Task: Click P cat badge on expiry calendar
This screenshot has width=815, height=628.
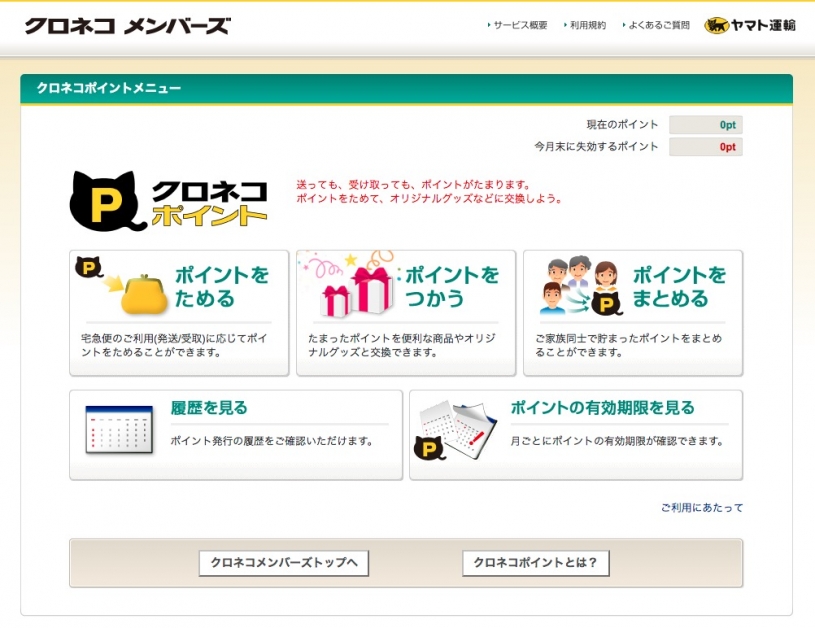Action: (x=430, y=448)
